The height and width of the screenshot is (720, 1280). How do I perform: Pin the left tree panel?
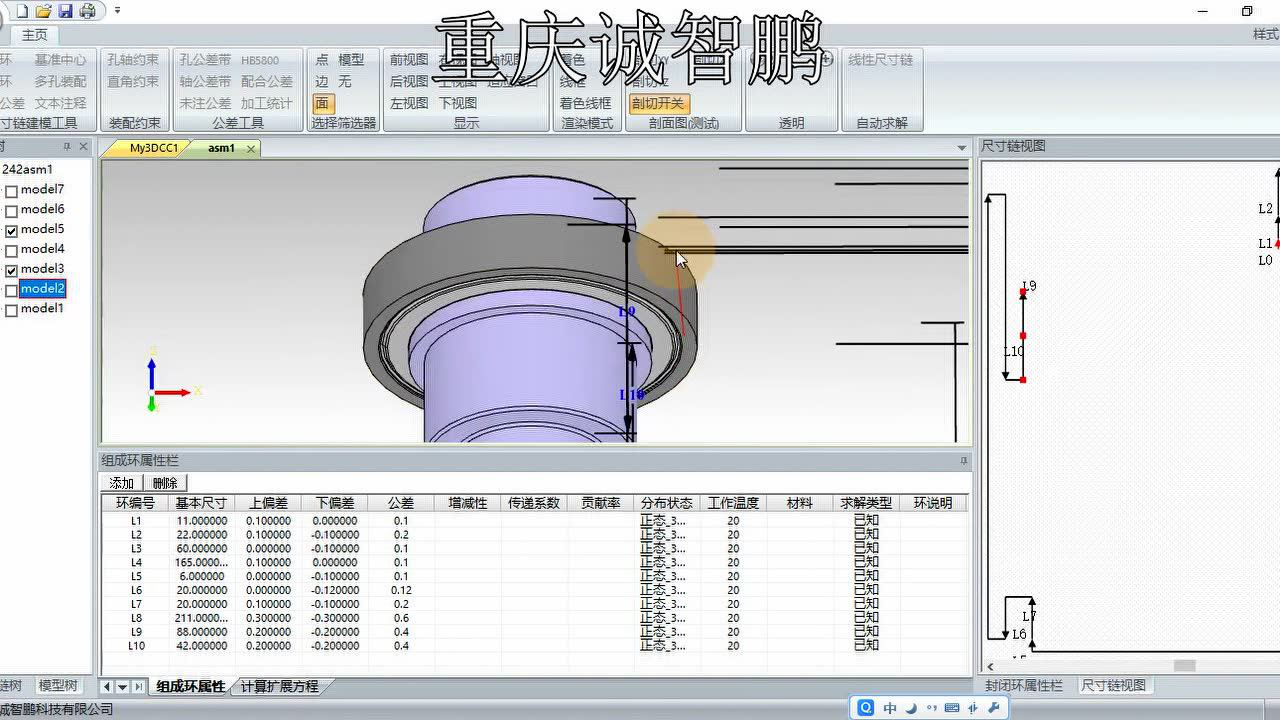click(67, 147)
